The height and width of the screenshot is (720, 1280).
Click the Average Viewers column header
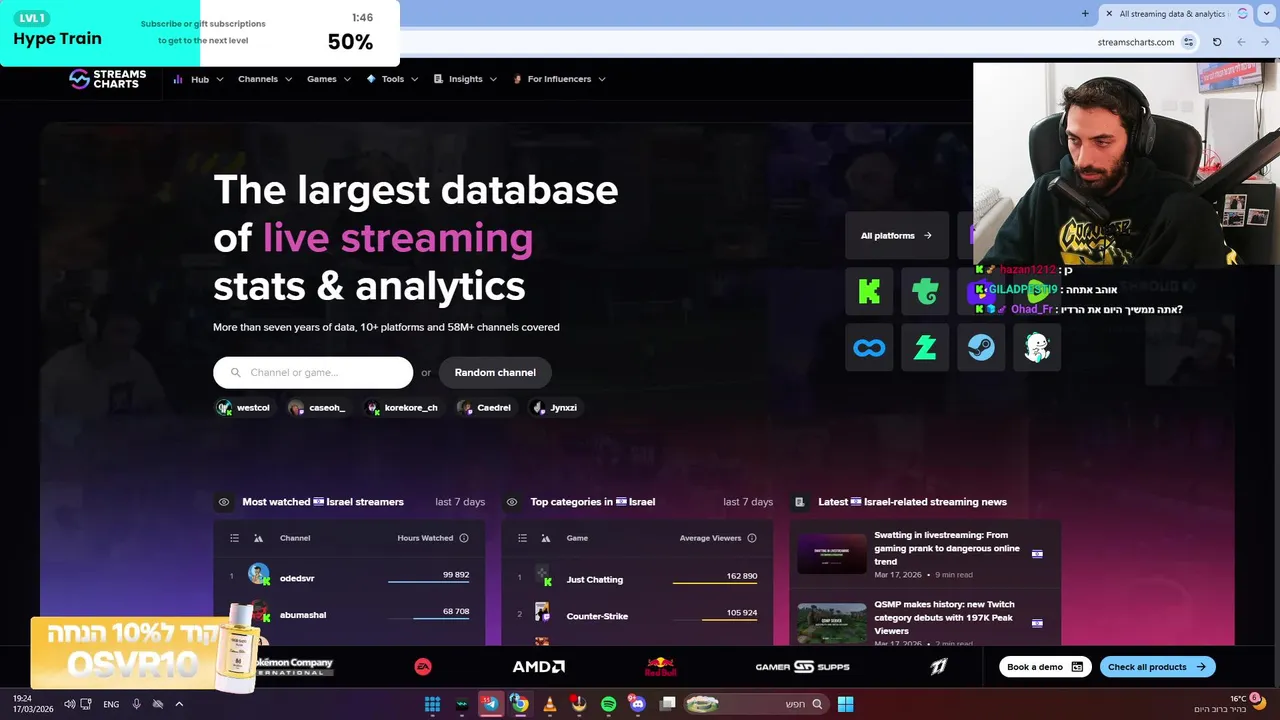click(x=710, y=538)
